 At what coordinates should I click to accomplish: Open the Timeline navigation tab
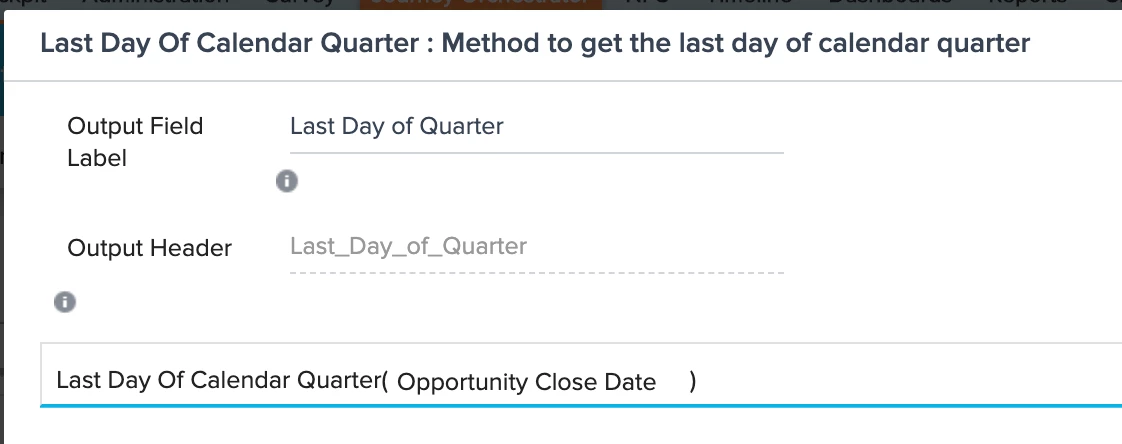pos(750,3)
